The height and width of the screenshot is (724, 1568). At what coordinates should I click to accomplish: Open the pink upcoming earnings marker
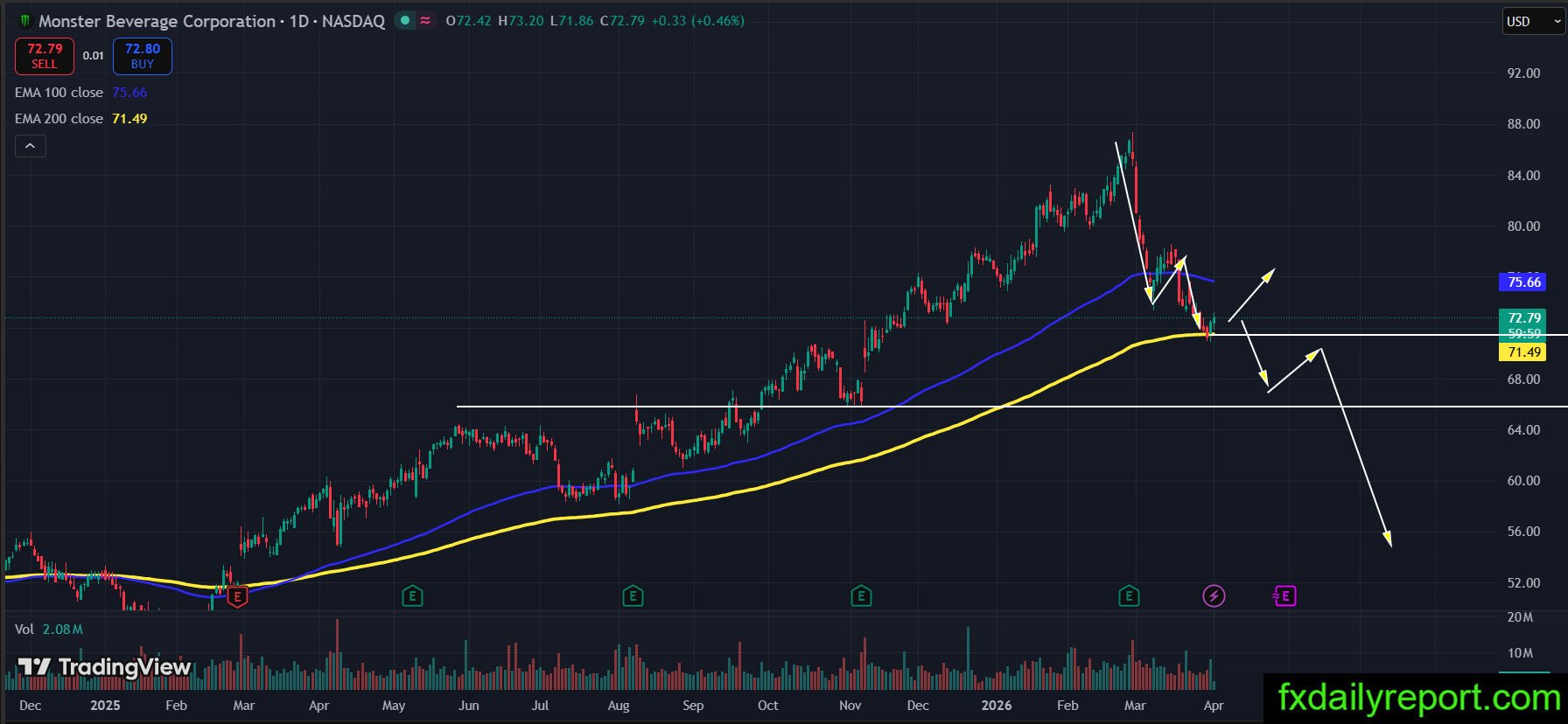(x=1284, y=596)
